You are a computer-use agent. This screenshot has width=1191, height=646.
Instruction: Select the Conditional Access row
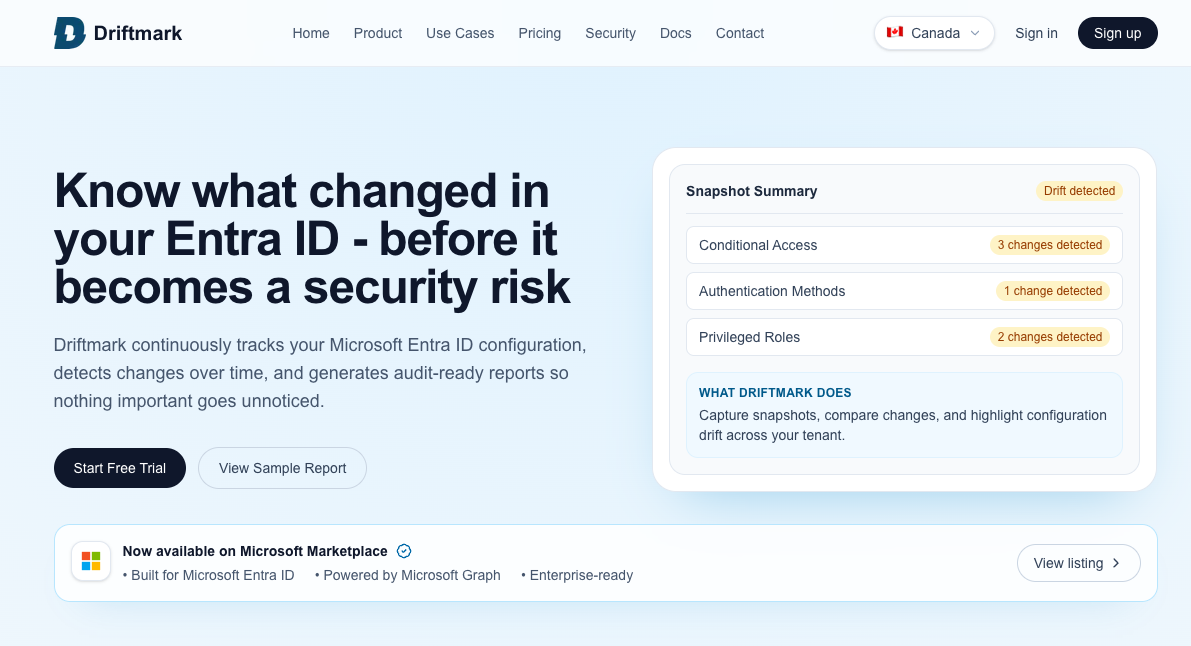904,245
